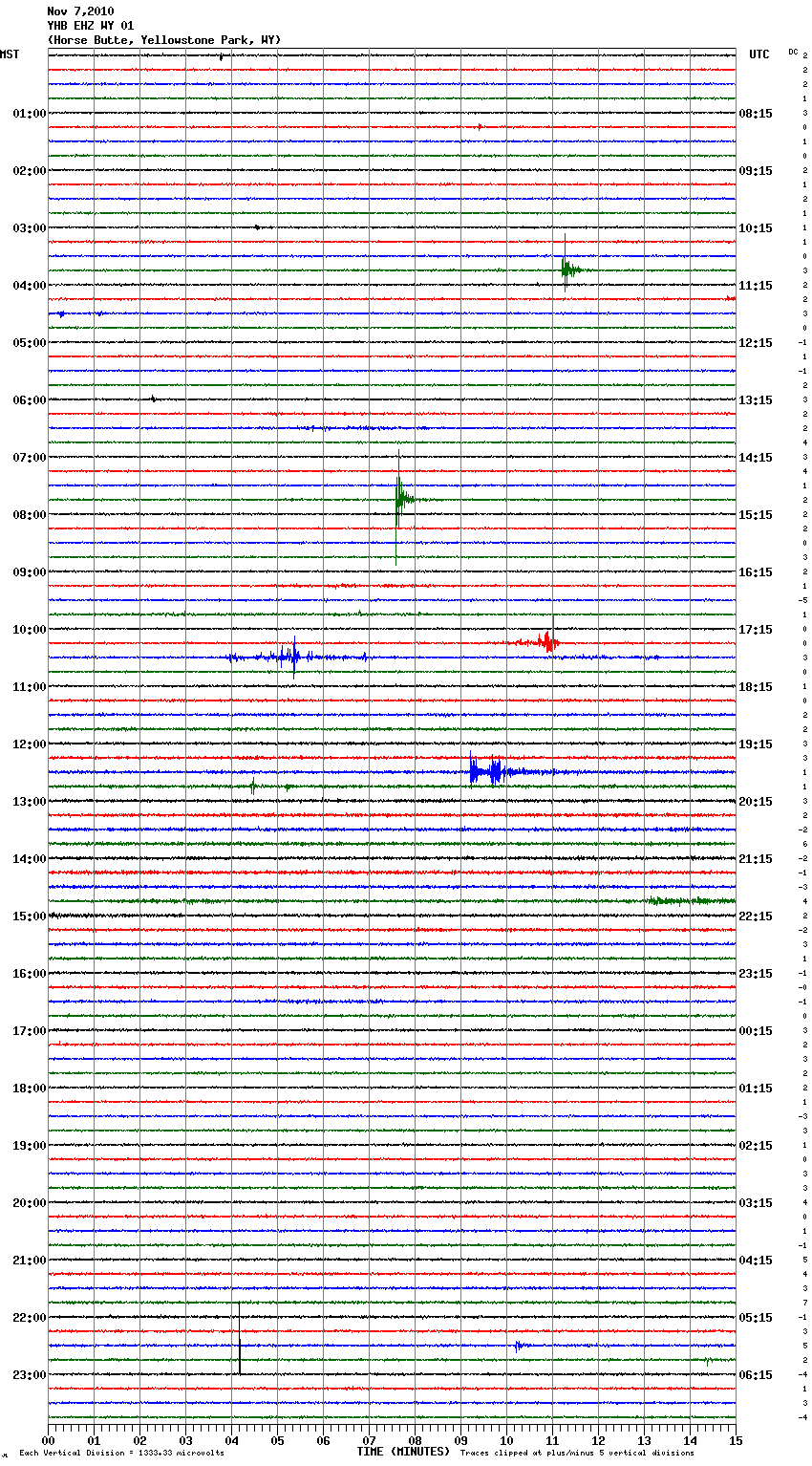Screen dimensions: 812x1466
Task: Click the '00' minute label on bottom axis
Action: click(x=49, y=1440)
